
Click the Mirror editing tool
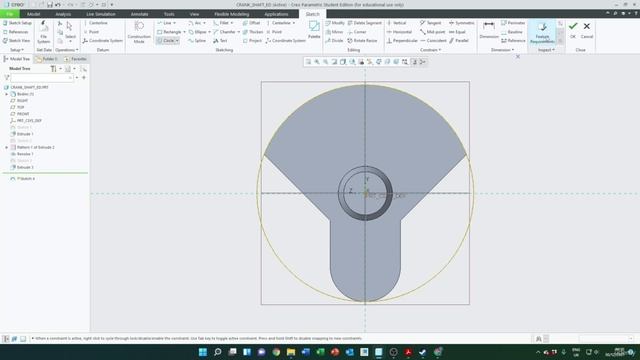point(334,32)
